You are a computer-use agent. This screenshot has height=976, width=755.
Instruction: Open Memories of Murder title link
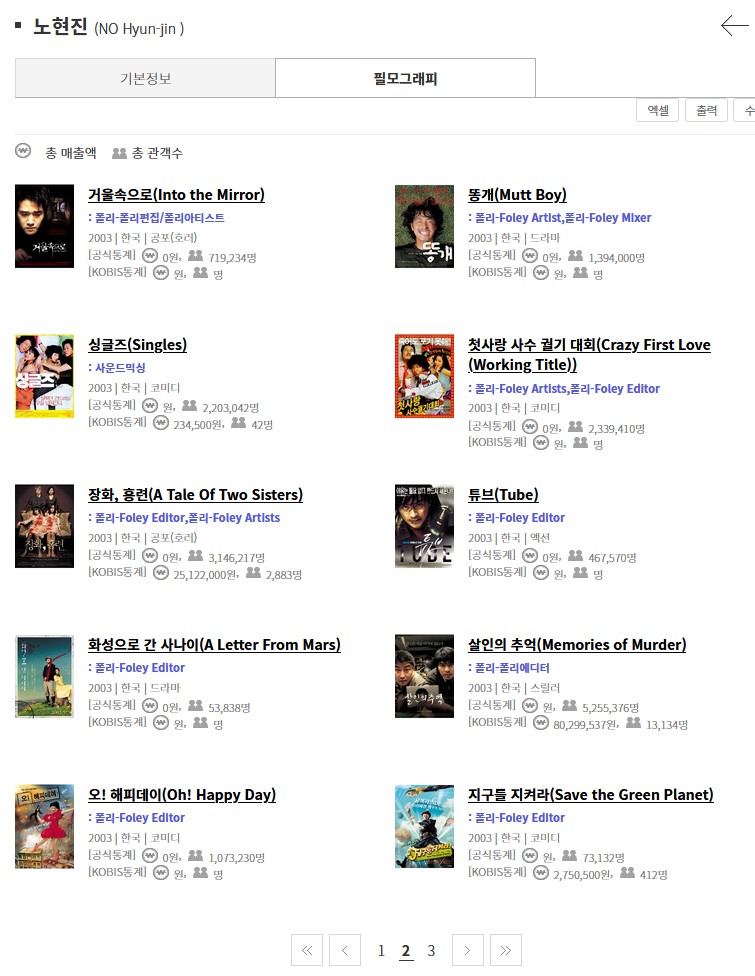[577, 645]
